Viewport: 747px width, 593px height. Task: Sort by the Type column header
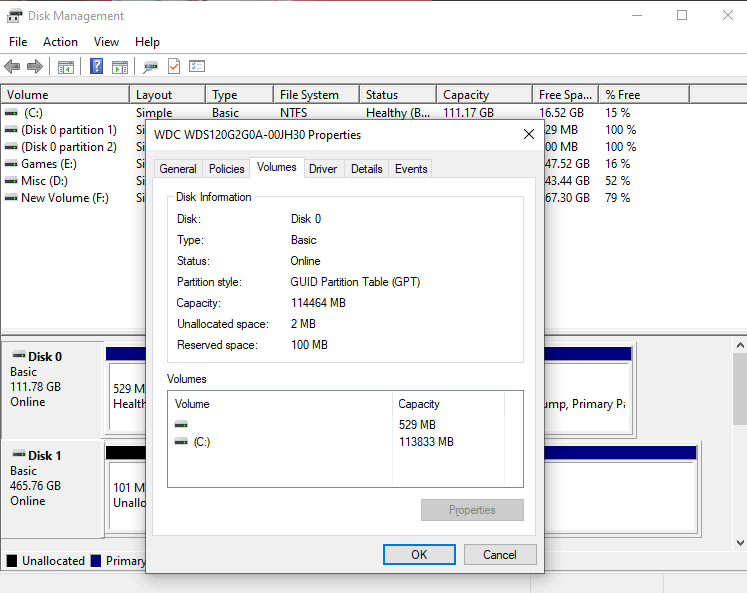pos(240,95)
